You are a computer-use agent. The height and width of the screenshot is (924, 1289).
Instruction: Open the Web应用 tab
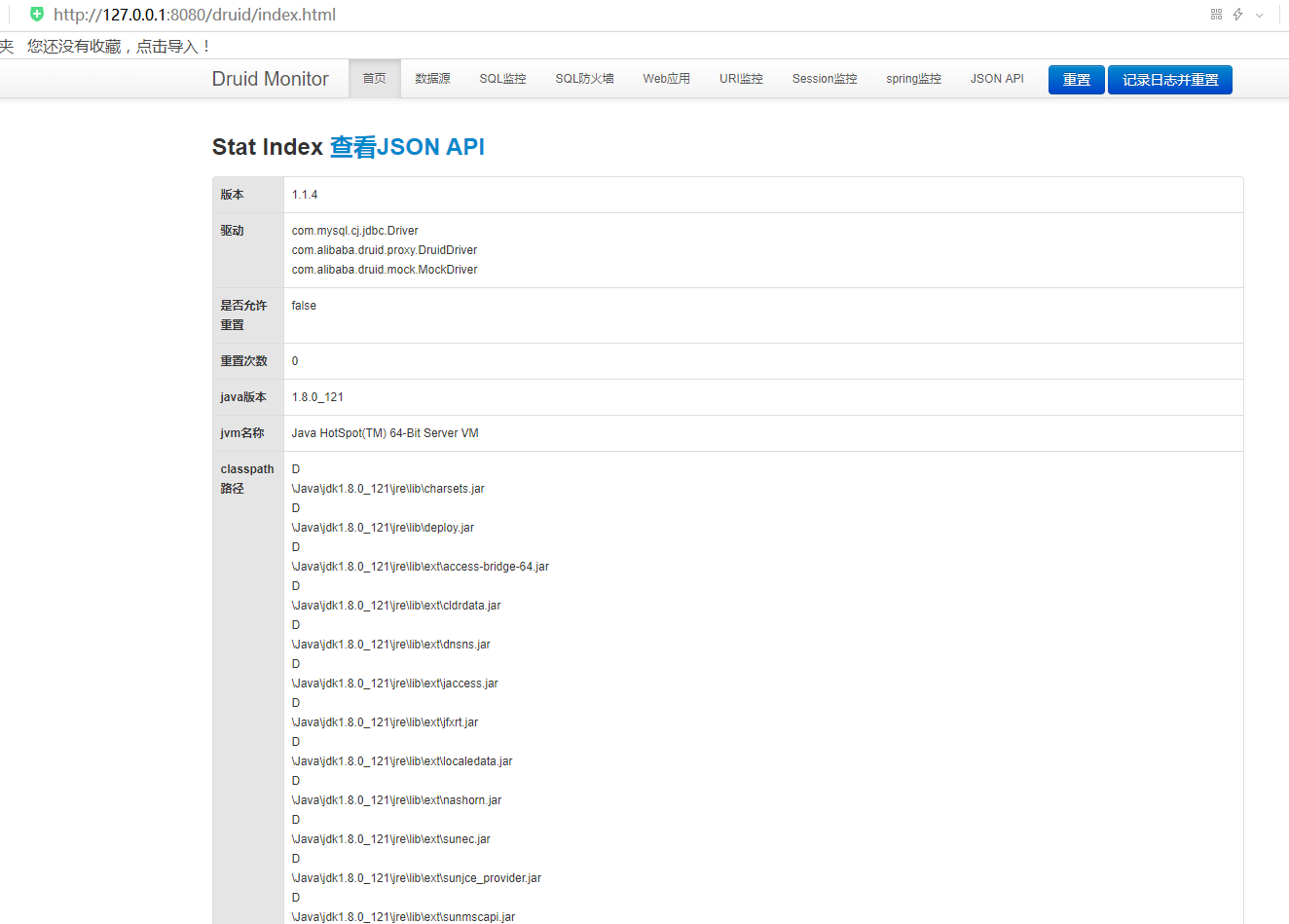pos(666,79)
